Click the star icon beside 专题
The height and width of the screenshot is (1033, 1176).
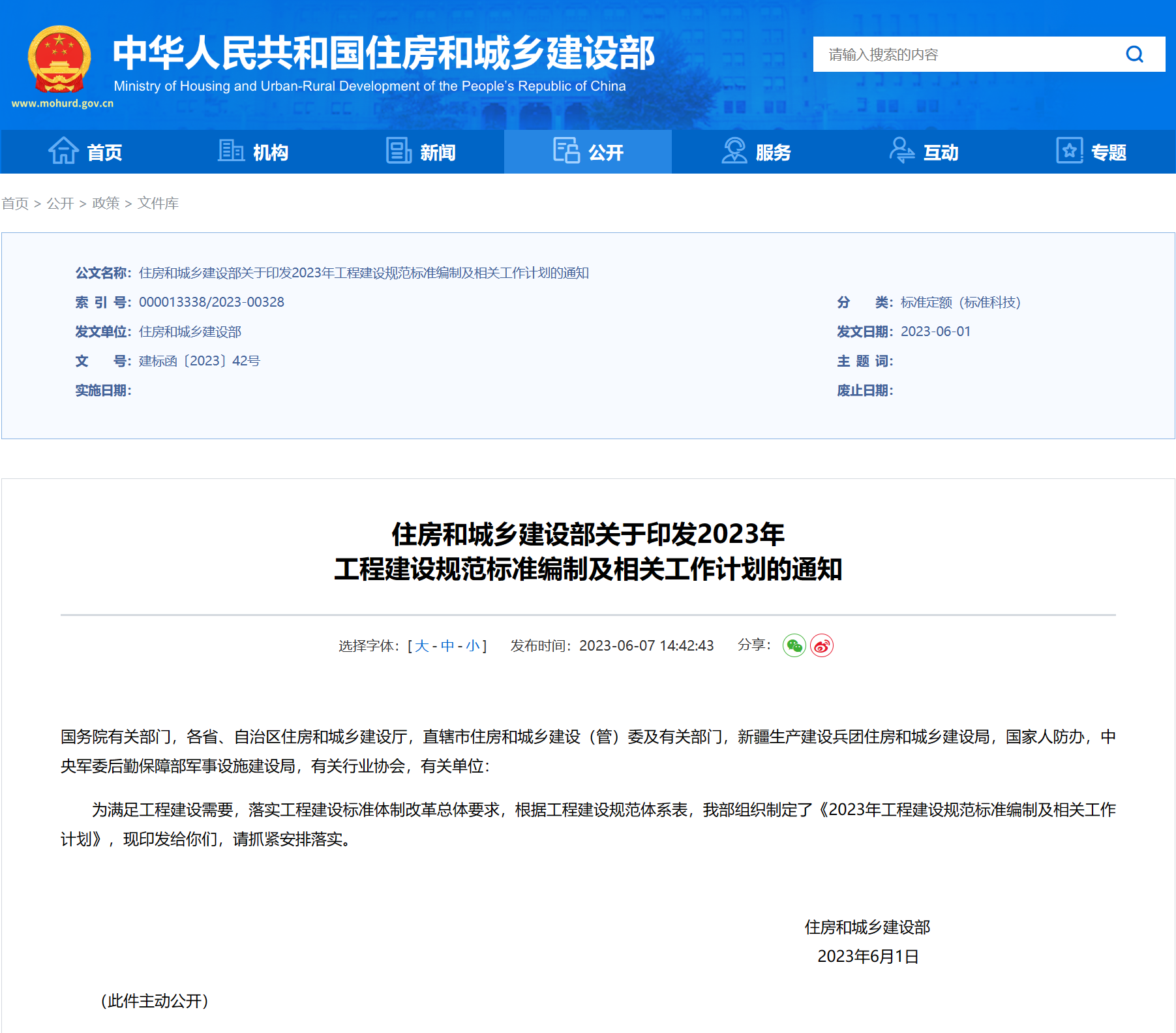tap(1069, 151)
